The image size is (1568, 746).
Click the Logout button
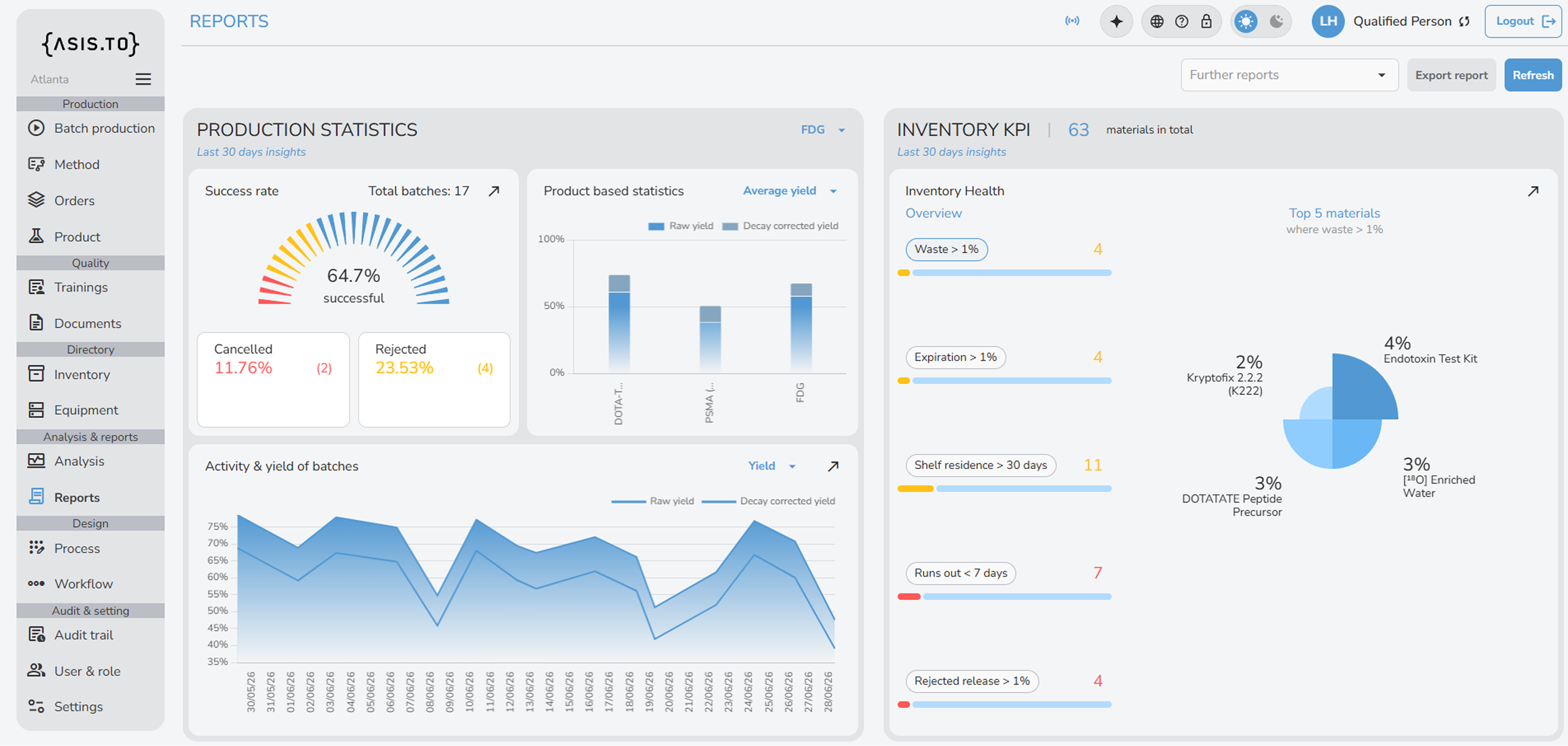[1524, 21]
